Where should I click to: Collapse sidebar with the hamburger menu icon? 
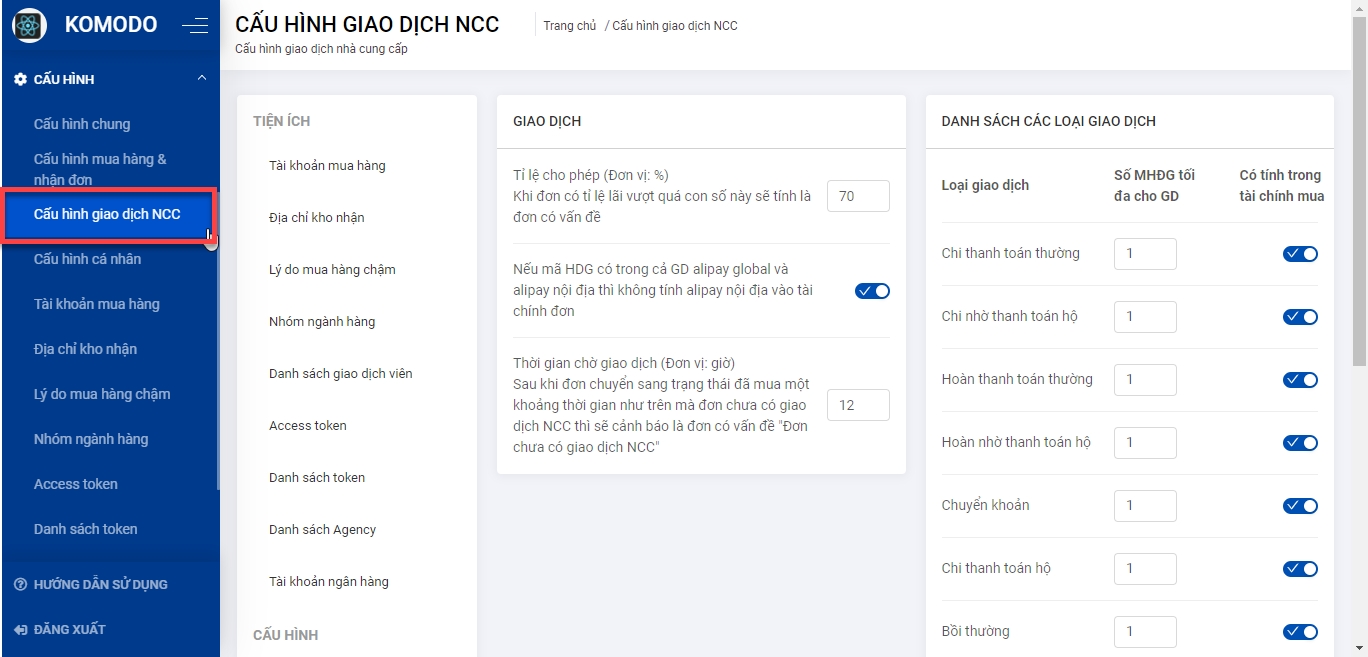[x=195, y=26]
